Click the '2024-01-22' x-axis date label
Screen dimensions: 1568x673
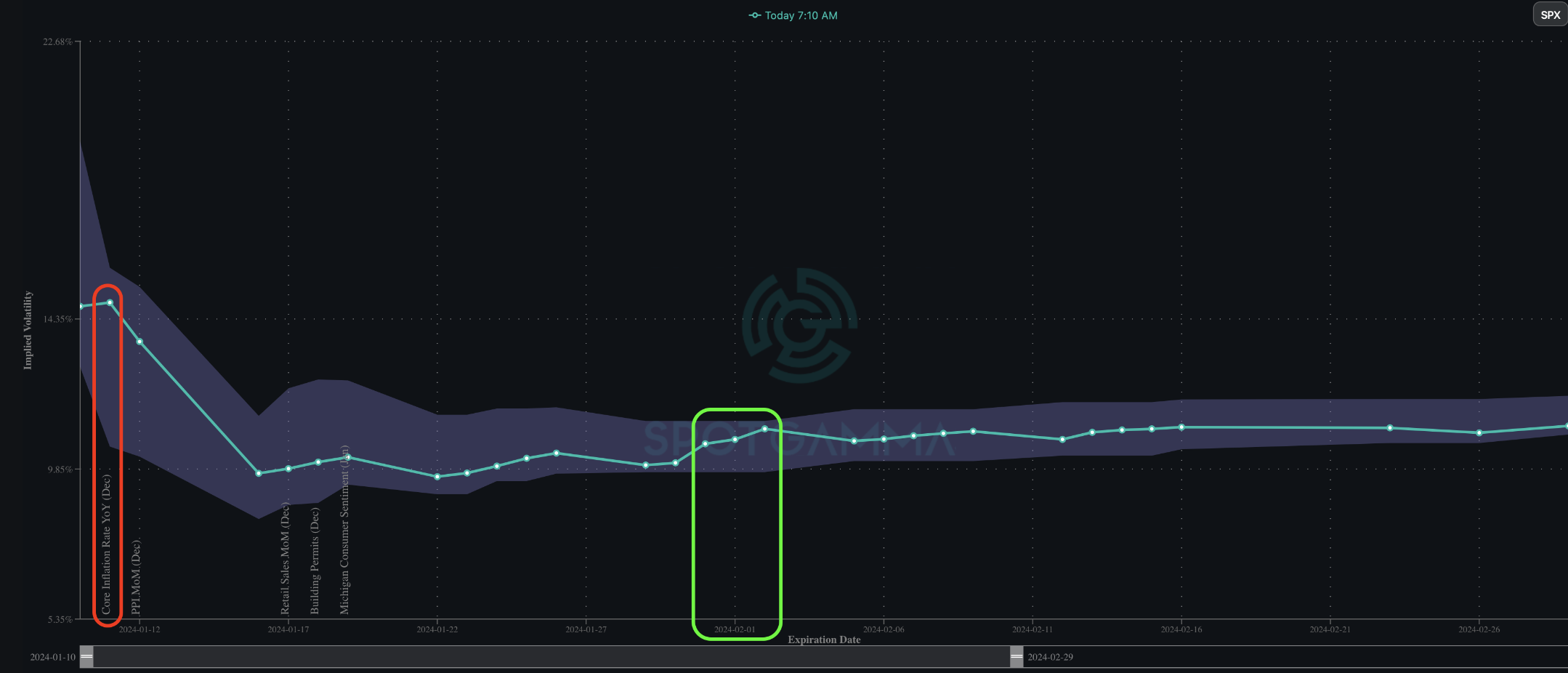(437, 629)
